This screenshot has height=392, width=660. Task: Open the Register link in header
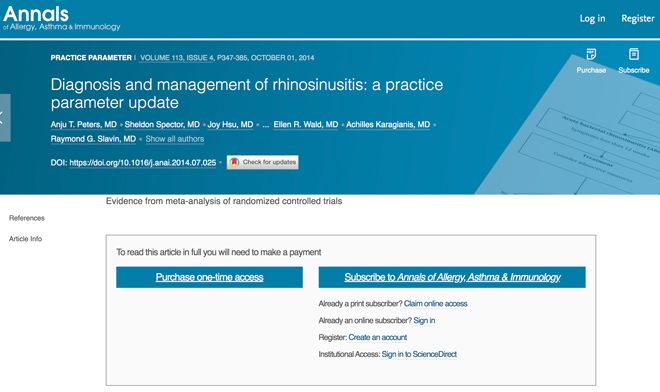click(638, 19)
